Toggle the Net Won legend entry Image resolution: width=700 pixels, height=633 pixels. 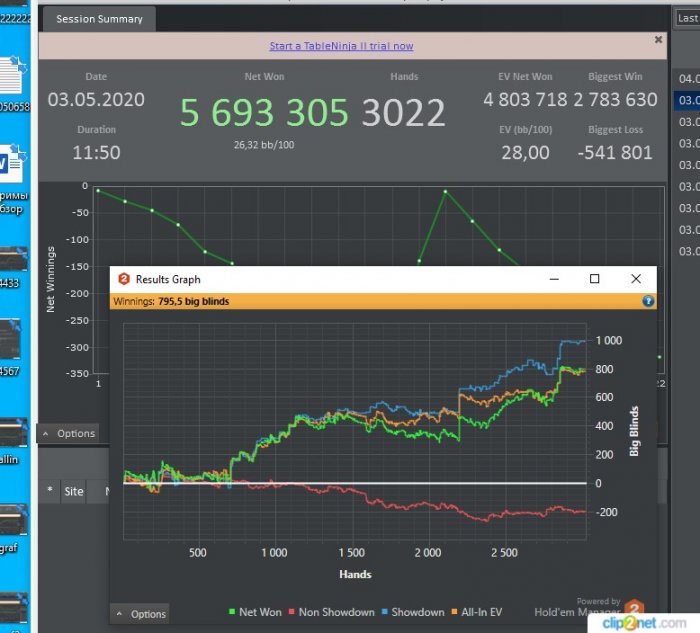point(255,612)
